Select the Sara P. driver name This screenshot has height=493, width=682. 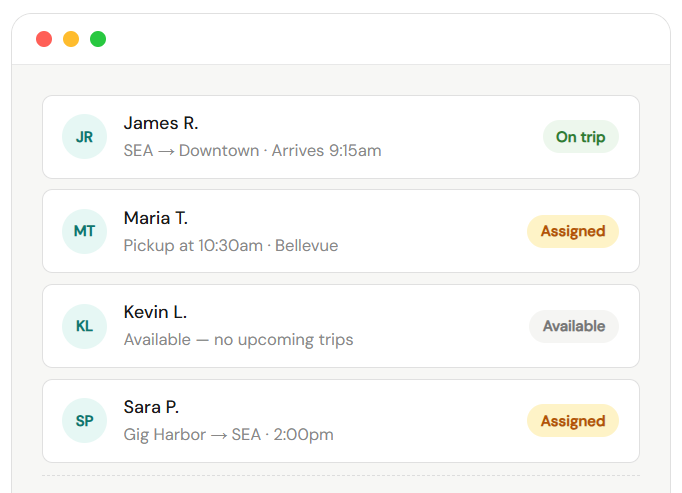click(x=151, y=407)
